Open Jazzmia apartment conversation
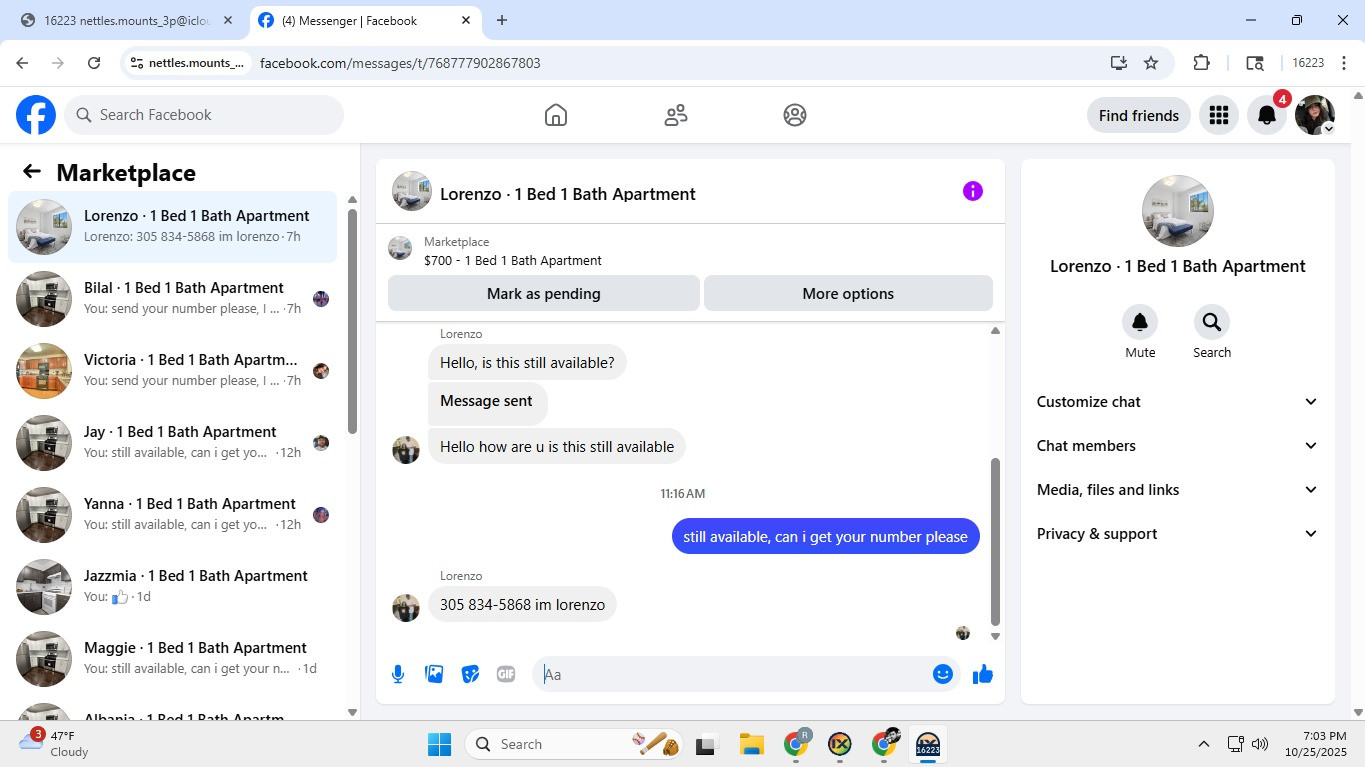This screenshot has width=1365, height=767. [173, 587]
